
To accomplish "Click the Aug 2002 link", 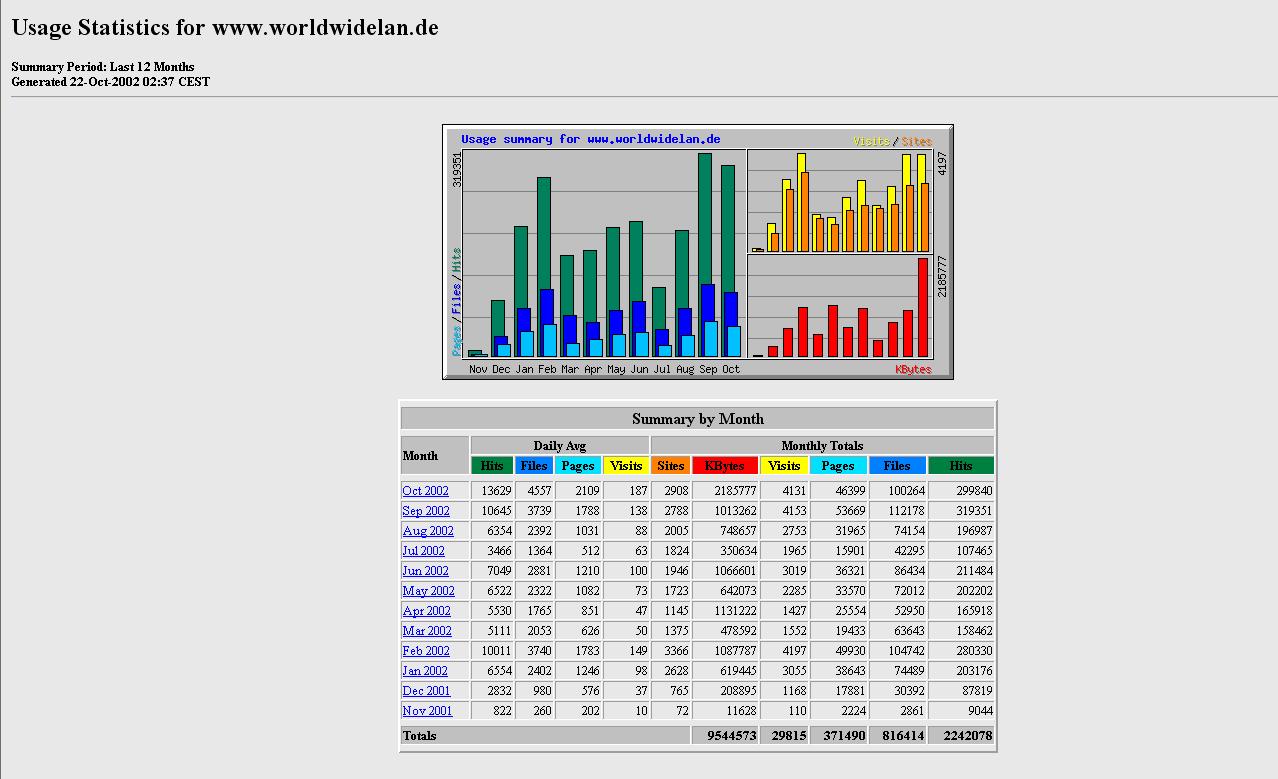I will 427,531.
